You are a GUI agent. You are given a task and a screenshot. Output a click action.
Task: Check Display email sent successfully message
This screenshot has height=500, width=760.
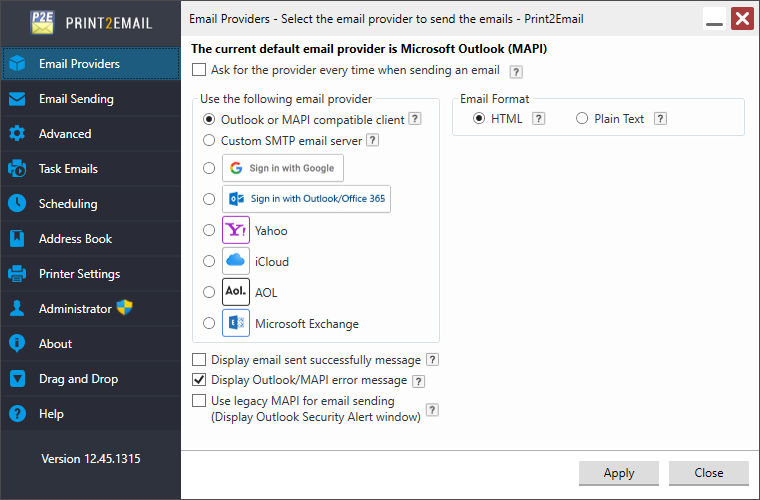point(199,360)
